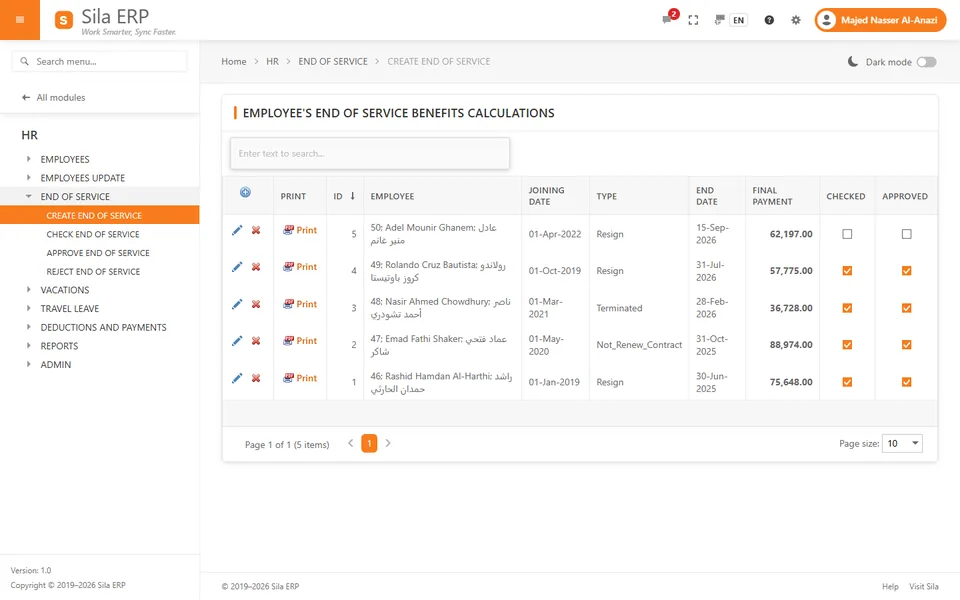Delete the Emad Fathi Shaker record
The height and width of the screenshot is (600, 960).
point(256,341)
